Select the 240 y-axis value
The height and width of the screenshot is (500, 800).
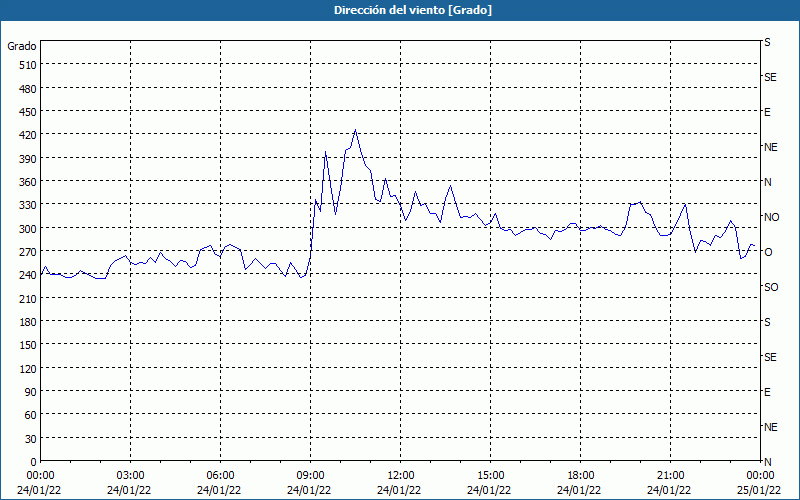pyautogui.click(x=28, y=276)
